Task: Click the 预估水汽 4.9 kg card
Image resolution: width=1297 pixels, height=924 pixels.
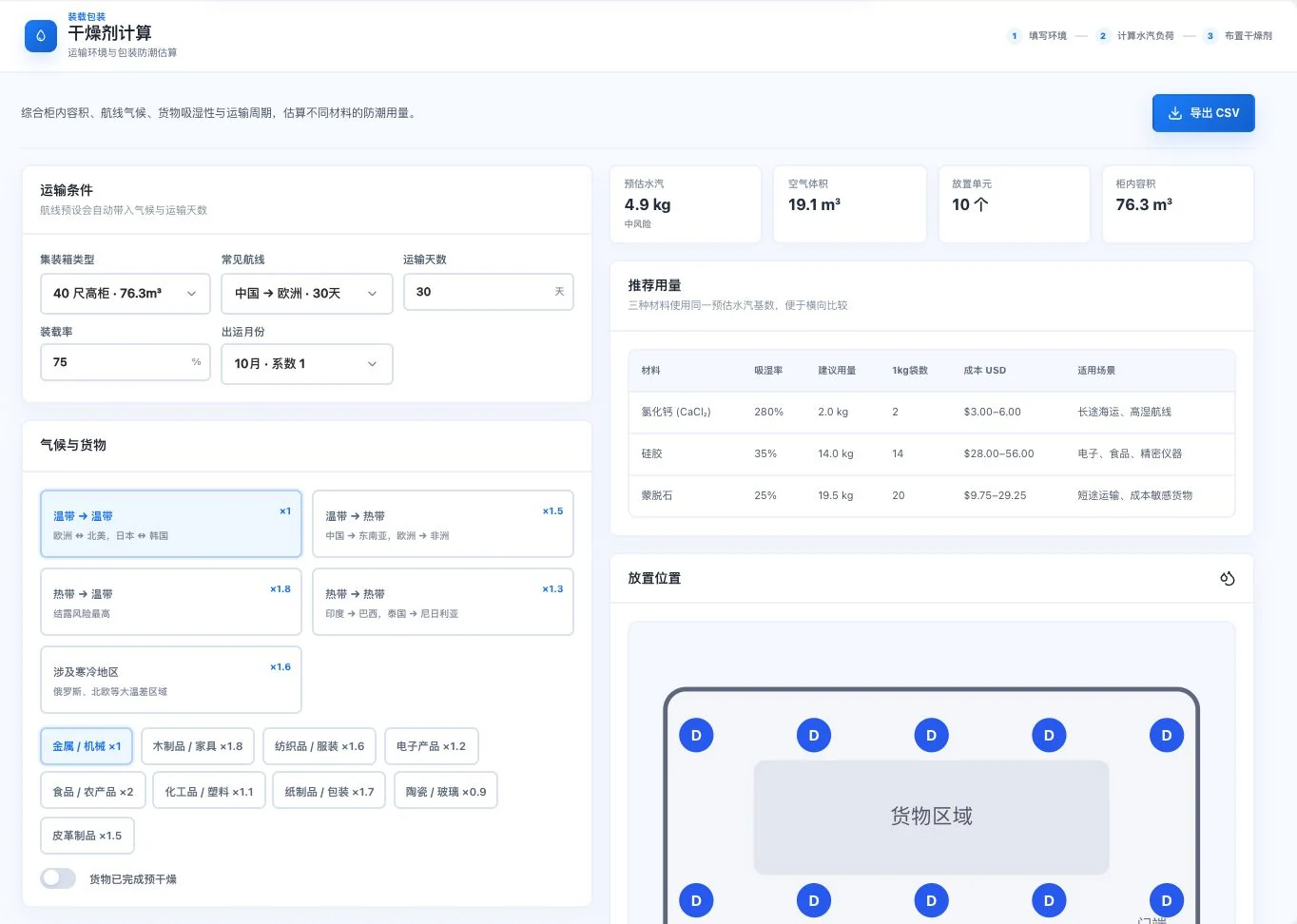Action: (x=686, y=204)
